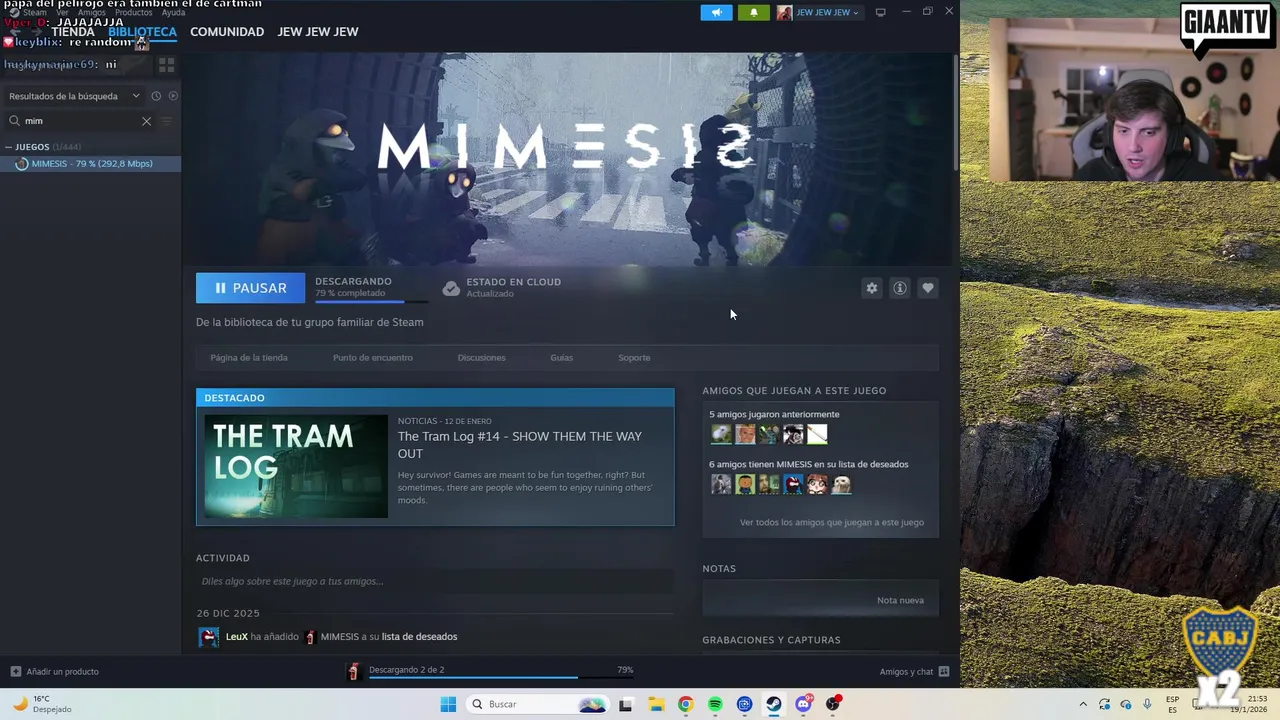Screen dimensions: 1280x720
Task: Sort library by recent activity clock icon
Action: point(156,96)
